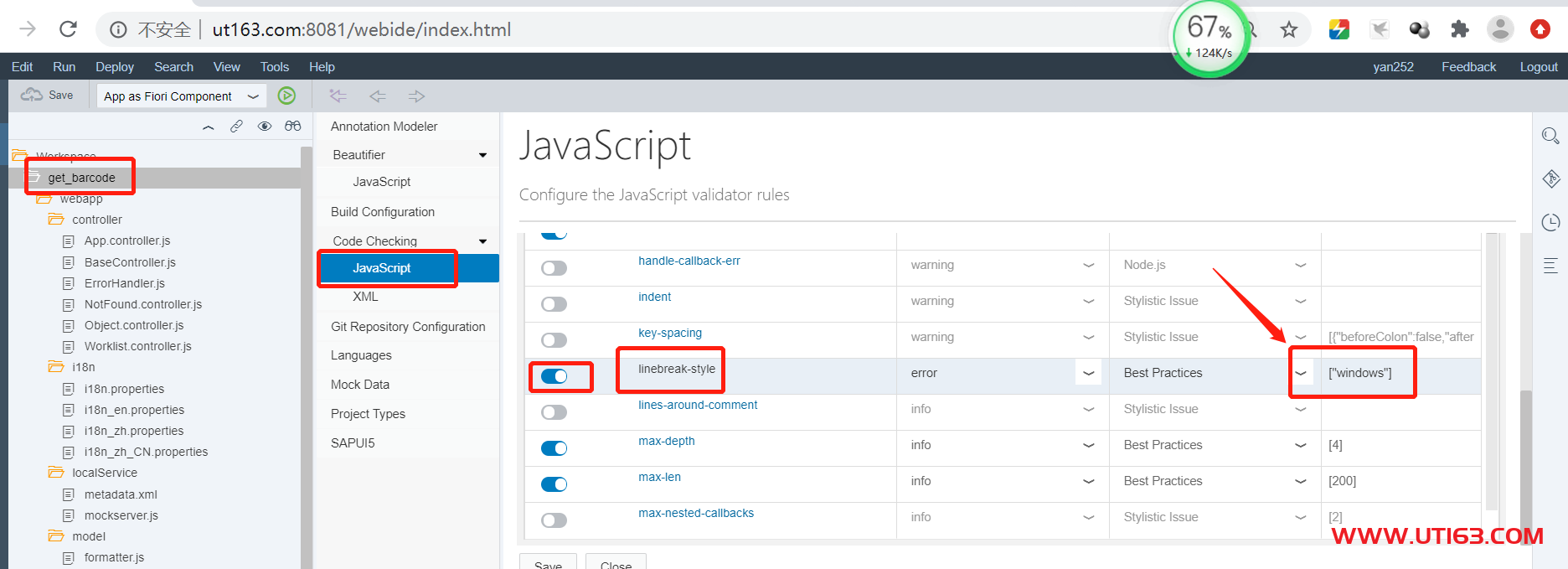Enable the indent rule toggle
Viewport: 1568px width, 569px height.
(x=554, y=304)
